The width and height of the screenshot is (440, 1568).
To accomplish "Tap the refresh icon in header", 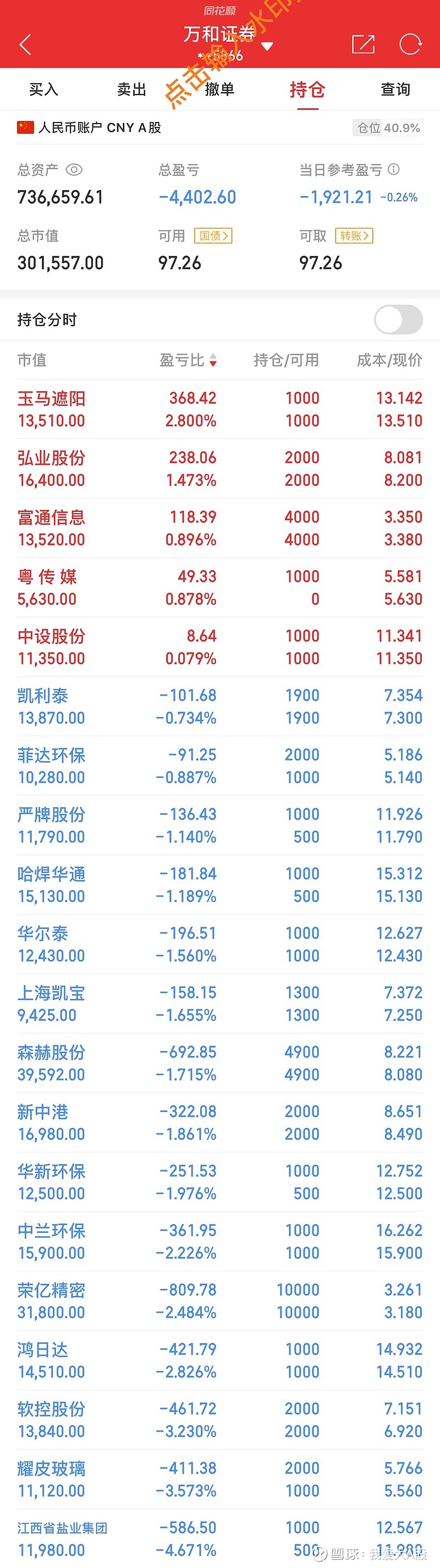I will [410, 44].
